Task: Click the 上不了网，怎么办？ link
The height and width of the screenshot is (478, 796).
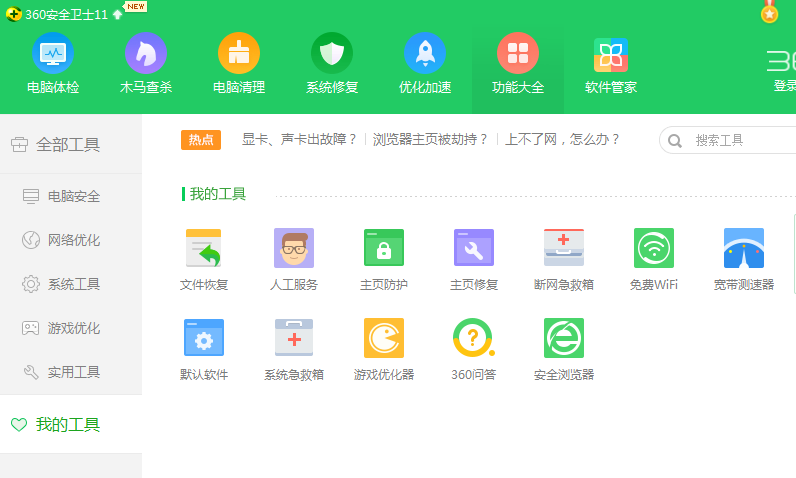Action: (x=562, y=140)
